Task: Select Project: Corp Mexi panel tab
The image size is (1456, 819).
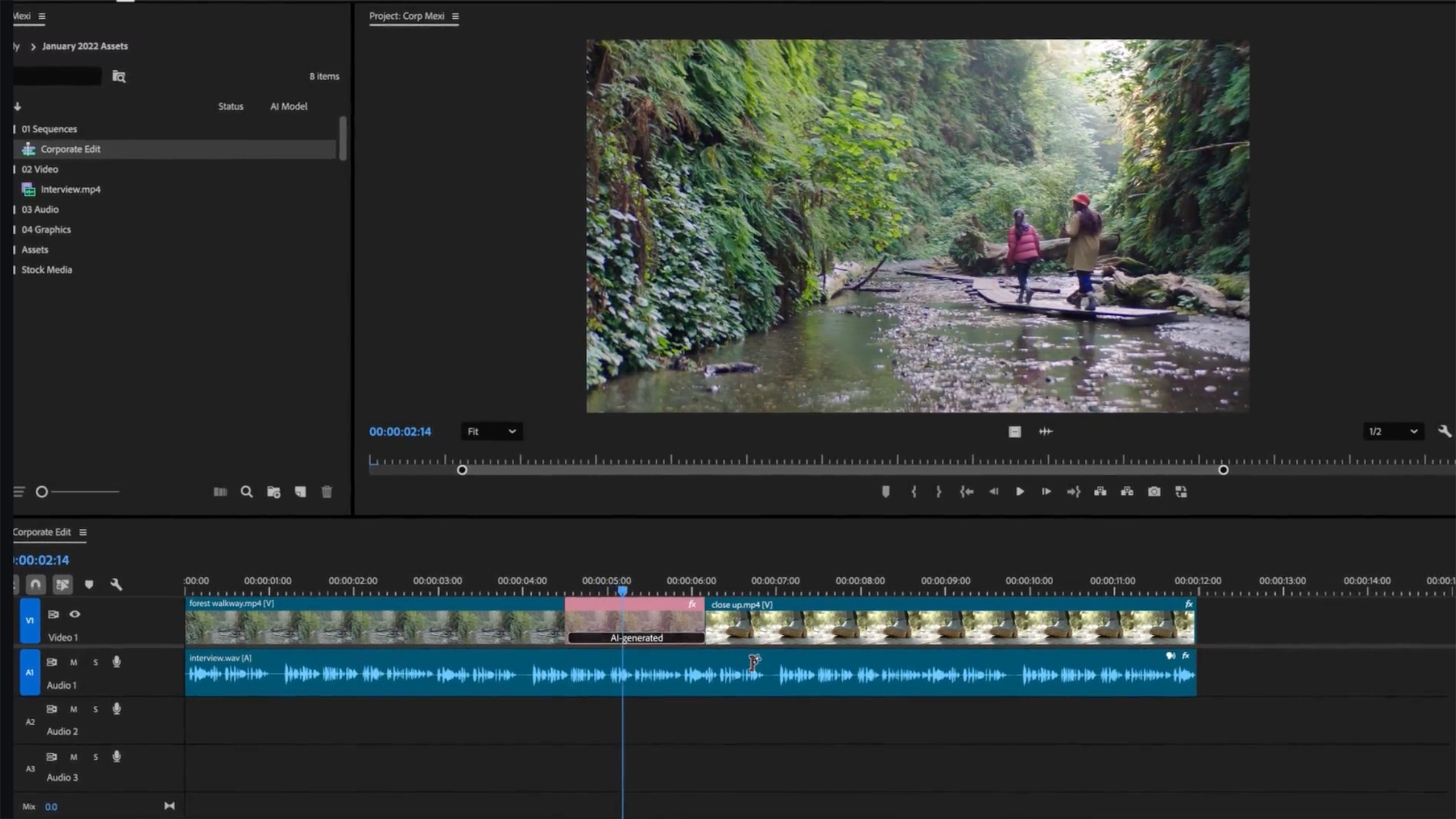Action: [407, 16]
